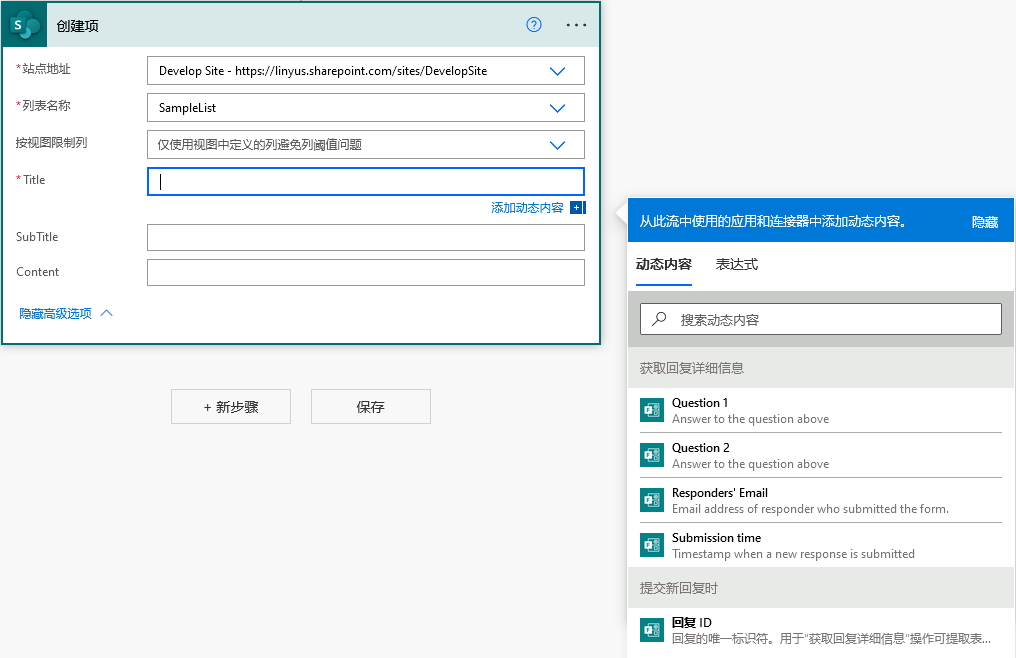This screenshot has height=658, width=1016.
Task: Expand the 列表名称 dropdown arrow
Action: point(557,108)
